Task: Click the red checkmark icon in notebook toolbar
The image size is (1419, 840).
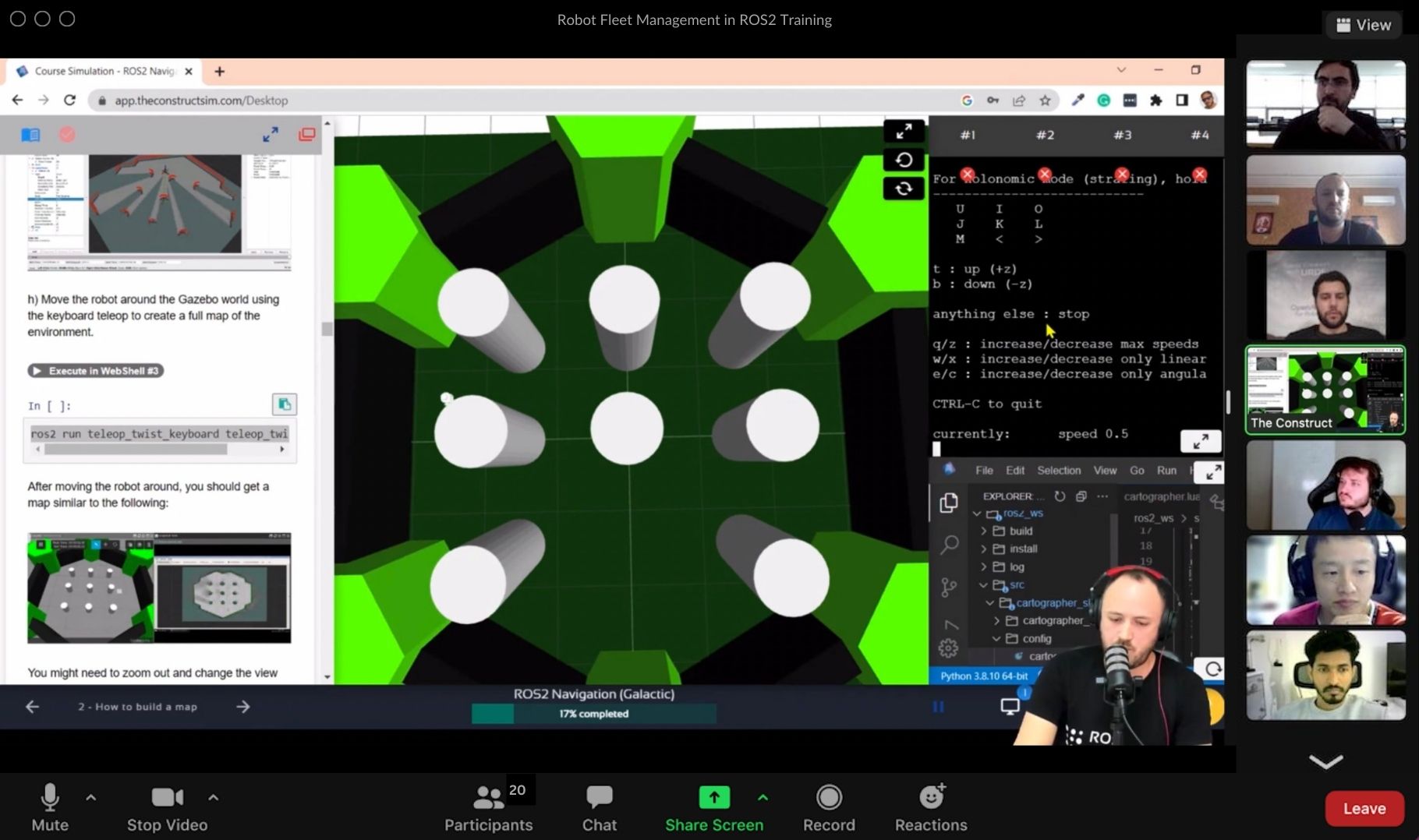Action: coord(67,135)
